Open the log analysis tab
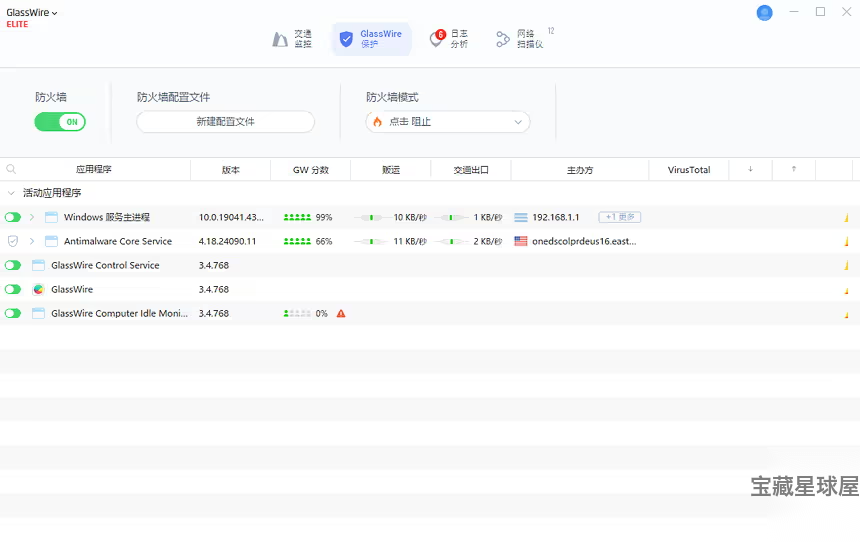The width and height of the screenshot is (860, 542). coord(449,39)
